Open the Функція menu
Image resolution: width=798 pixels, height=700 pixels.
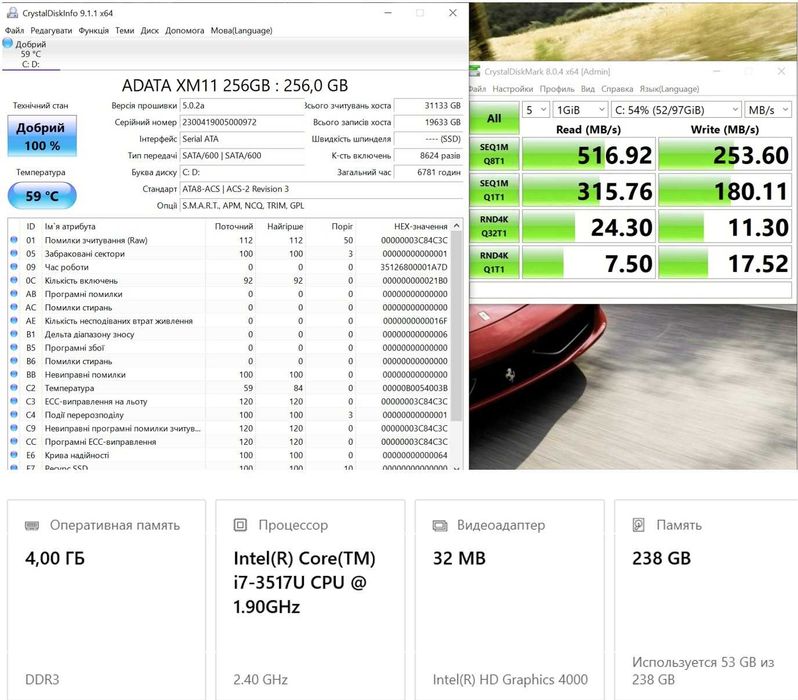coord(94,31)
